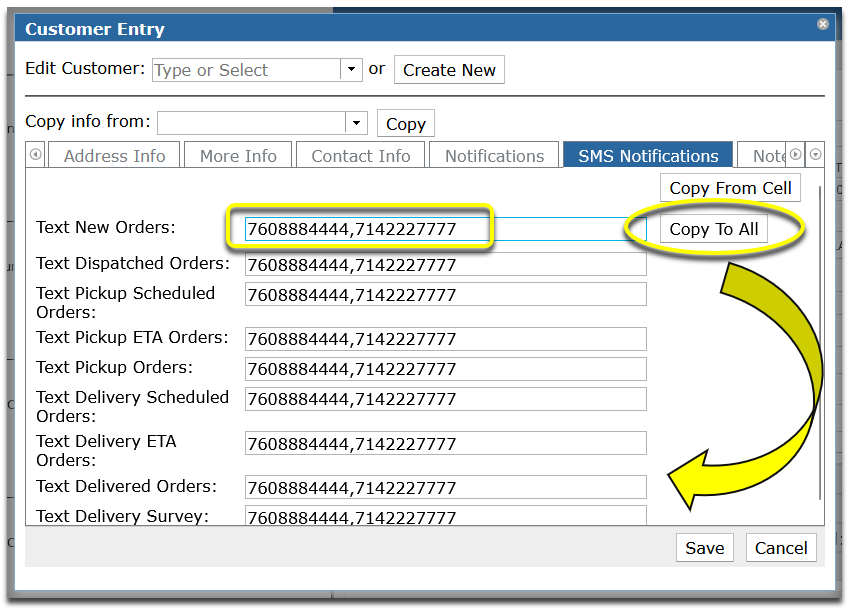Click Copy From Cell
This screenshot has height=612, width=852.
tap(730, 187)
